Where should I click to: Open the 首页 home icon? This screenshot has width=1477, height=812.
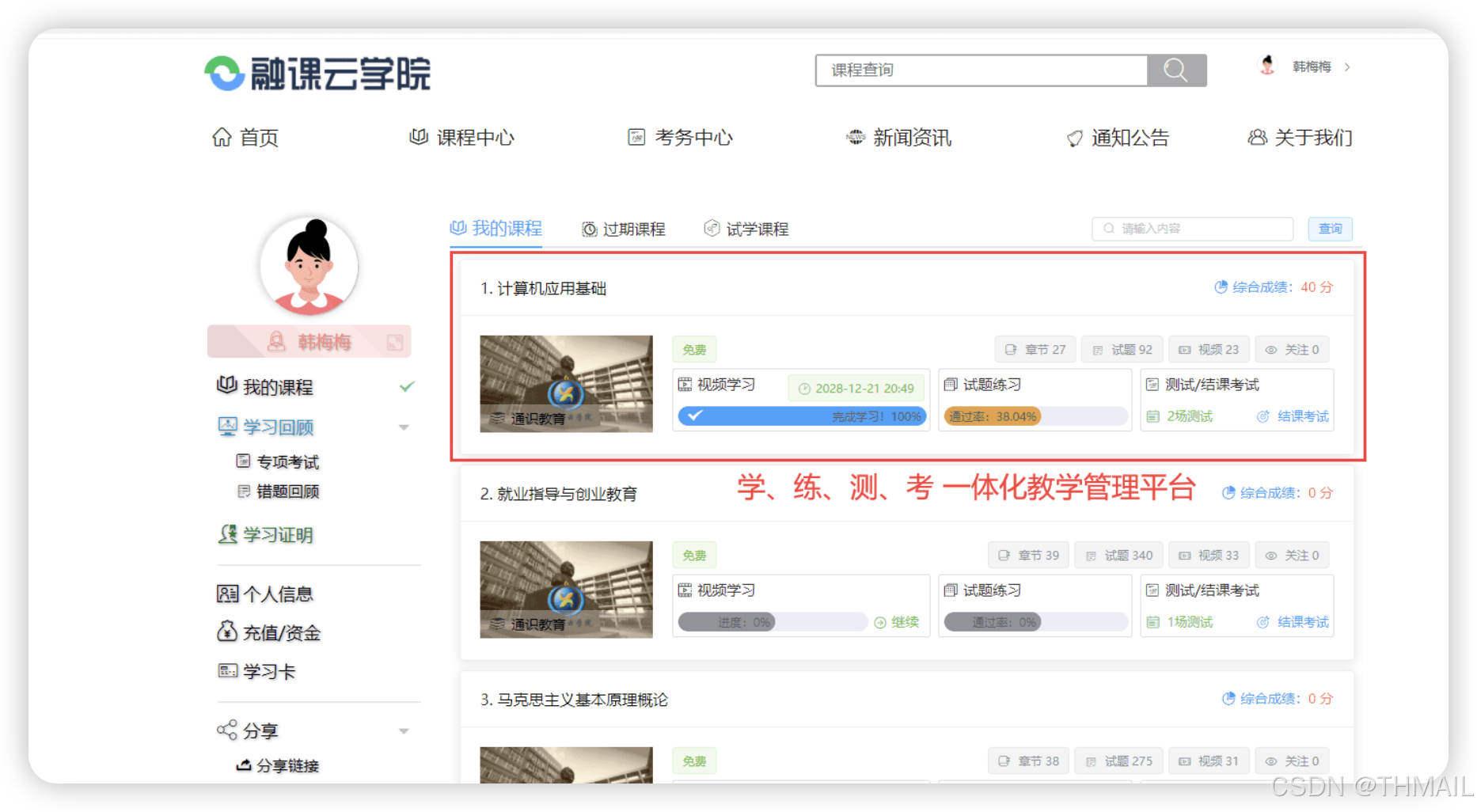223,137
